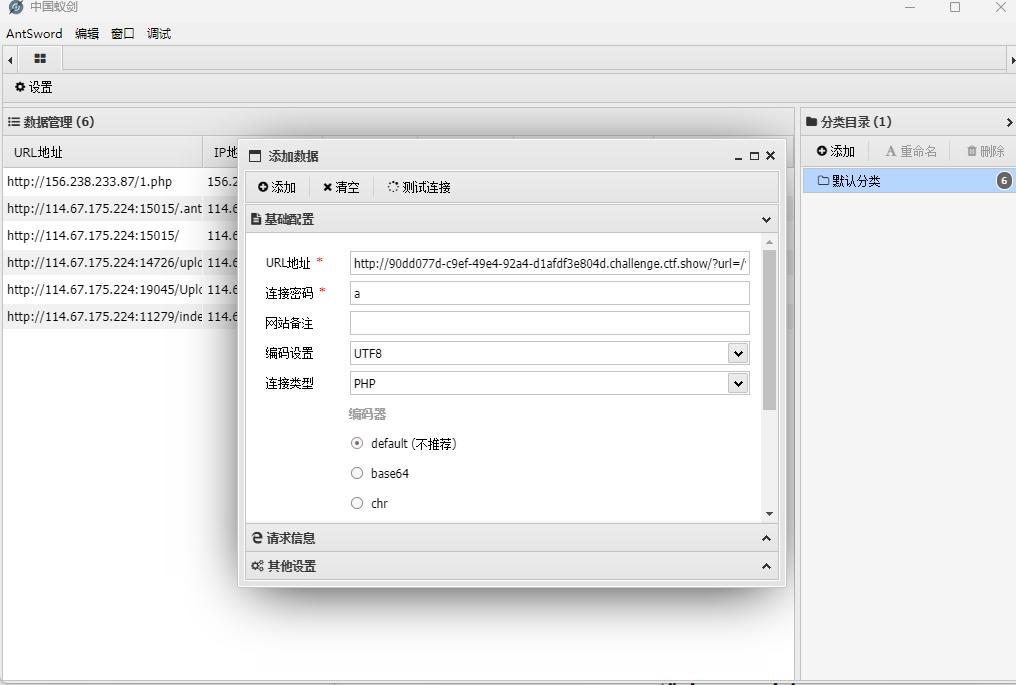The width and height of the screenshot is (1016, 685).
Task: Click 添加 in category panel
Action: point(836,151)
